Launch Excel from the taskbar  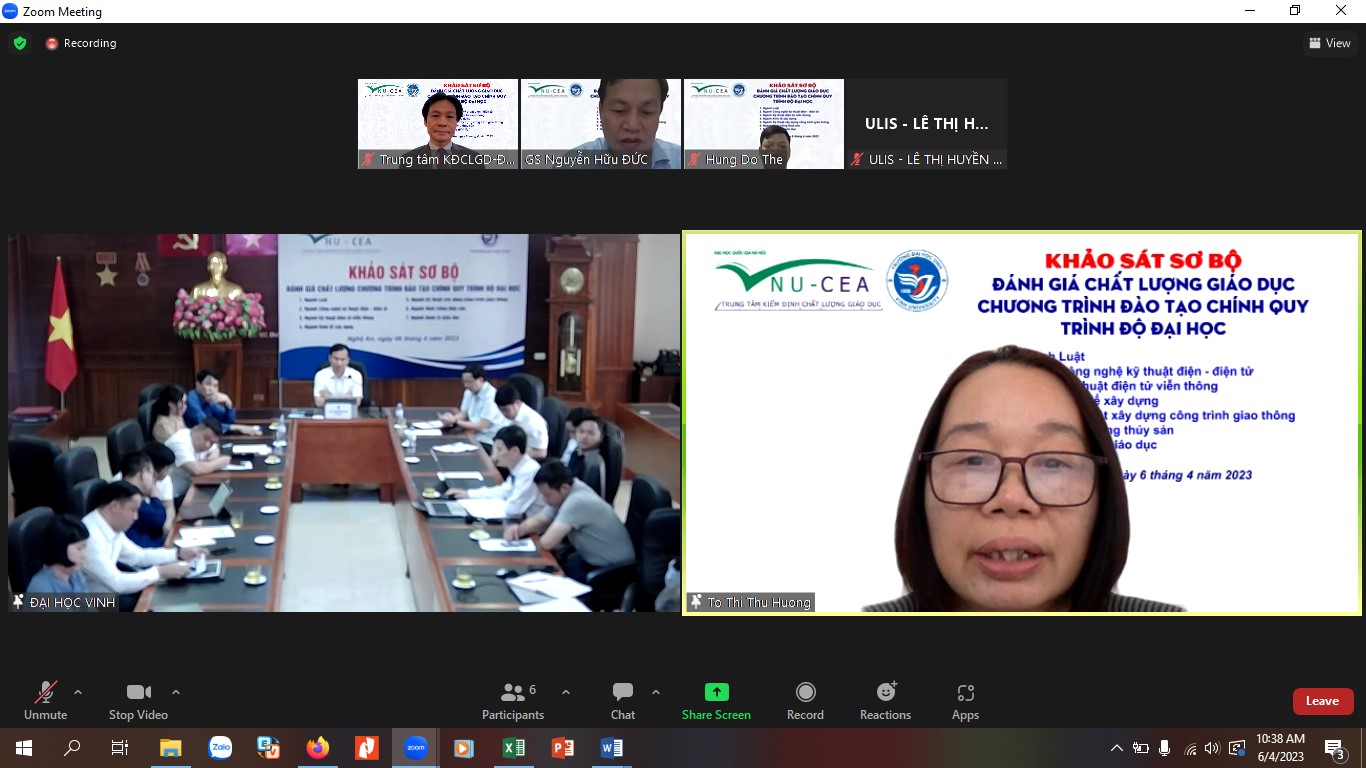point(513,748)
